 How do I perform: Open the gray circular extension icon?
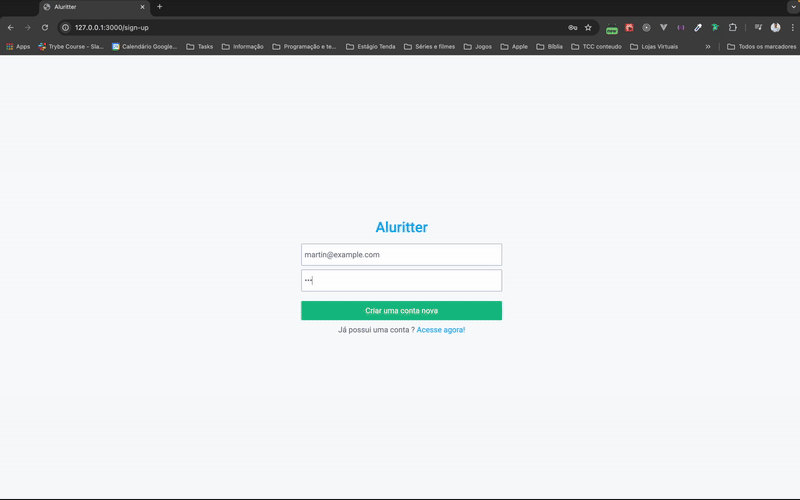646,28
